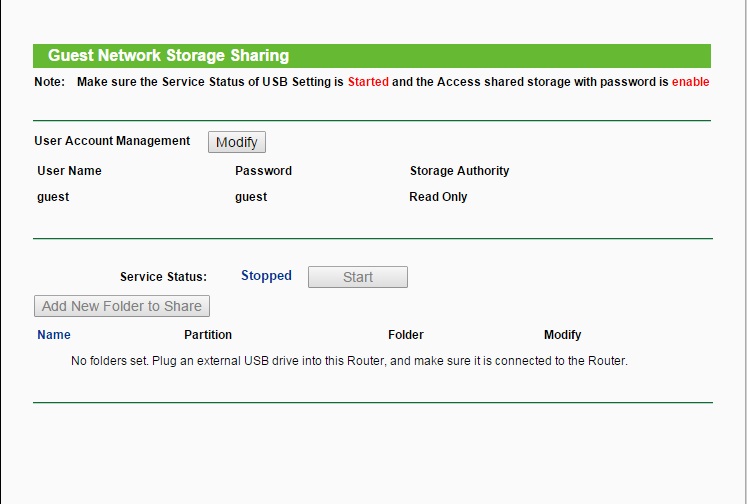The width and height of the screenshot is (747, 504).
Task: Click the Modify column header in folder table
Action: pos(562,335)
